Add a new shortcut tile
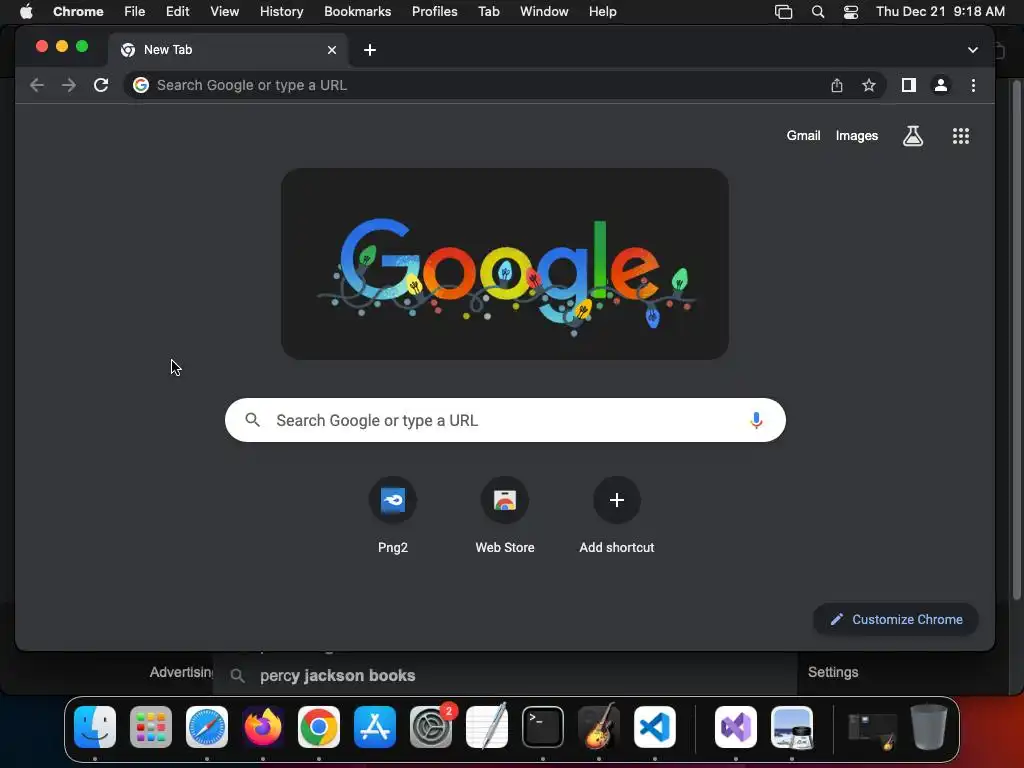The width and height of the screenshot is (1024, 768). (x=616, y=515)
